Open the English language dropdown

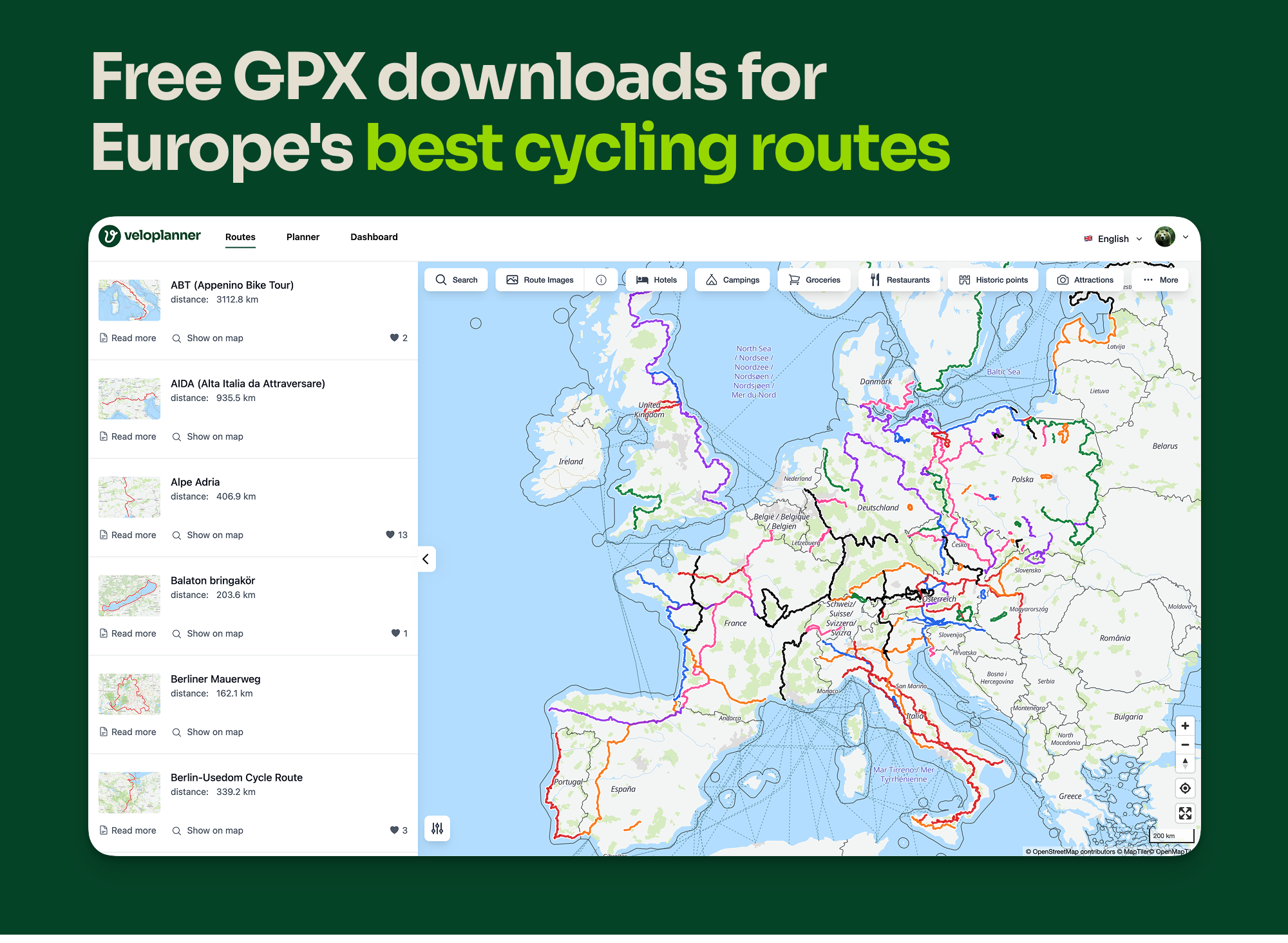[1113, 239]
